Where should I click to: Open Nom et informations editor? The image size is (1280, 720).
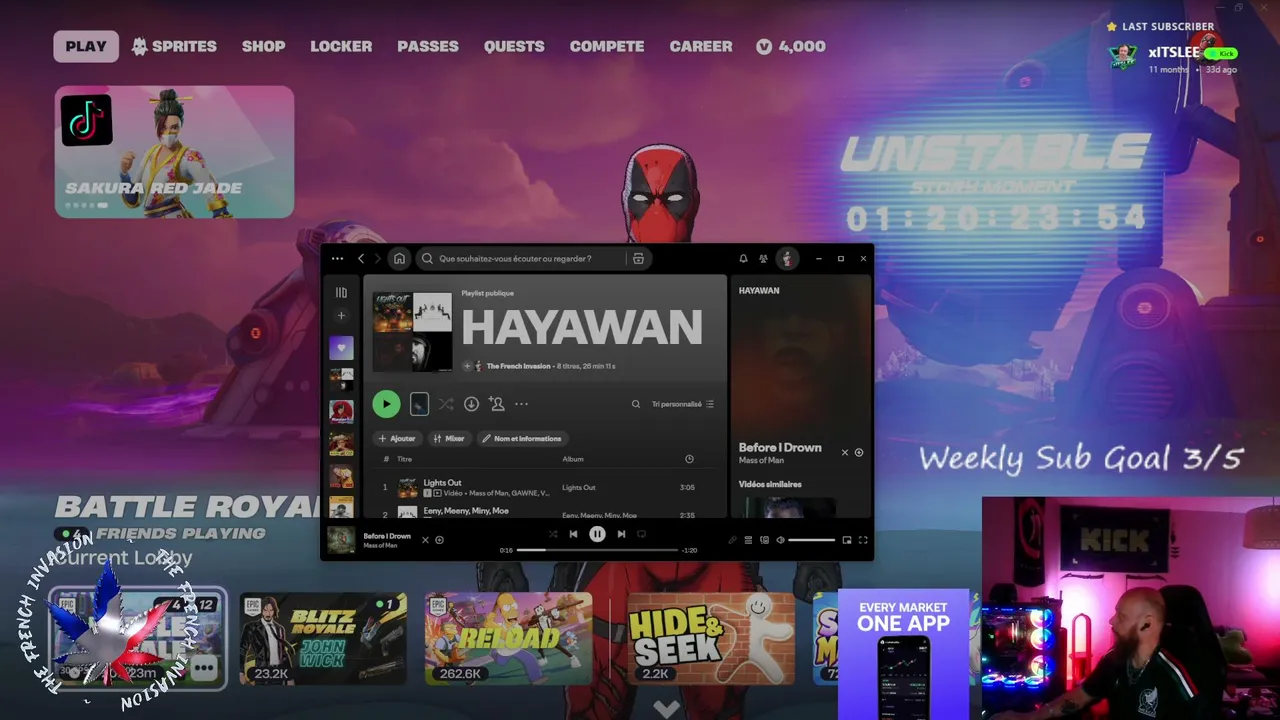tap(521, 438)
